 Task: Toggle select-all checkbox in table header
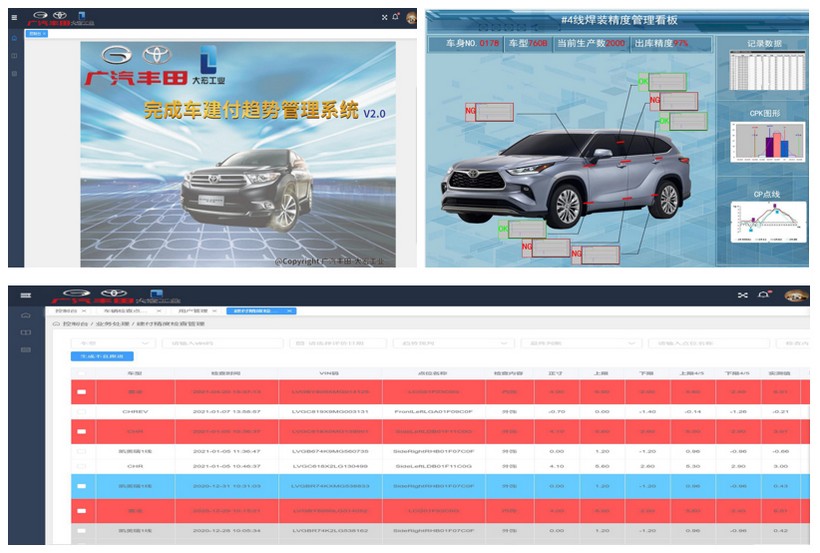tap(82, 374)
